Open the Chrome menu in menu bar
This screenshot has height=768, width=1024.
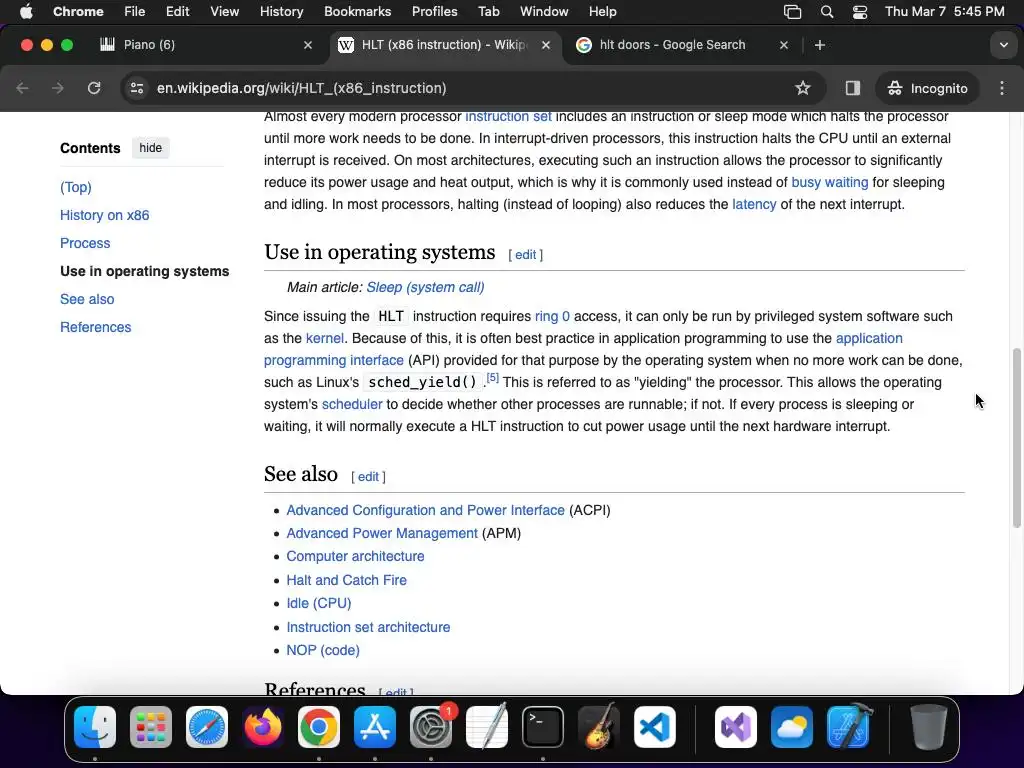point(78,12)
